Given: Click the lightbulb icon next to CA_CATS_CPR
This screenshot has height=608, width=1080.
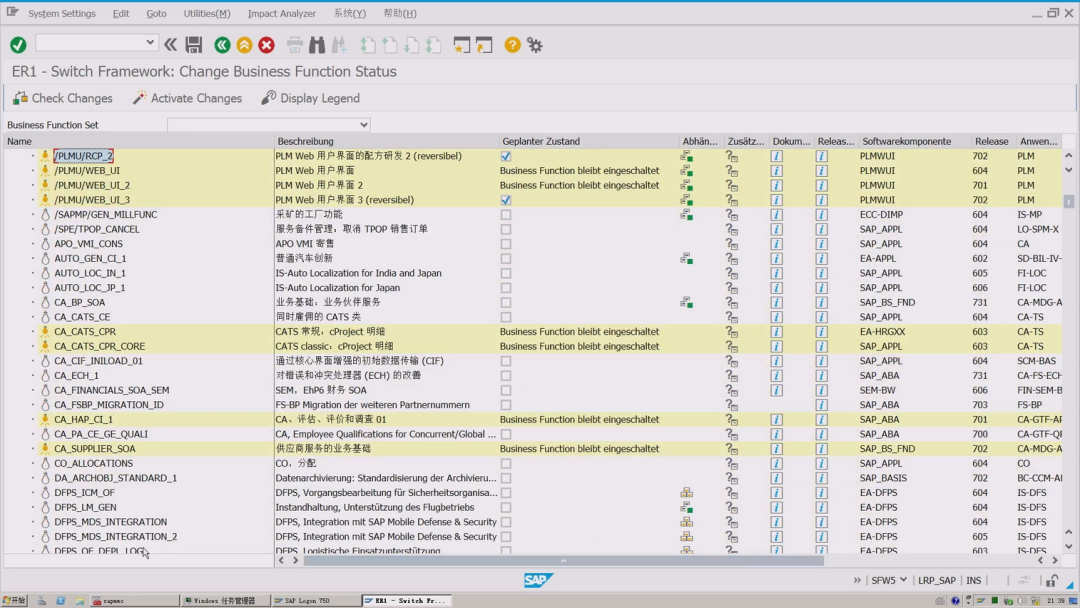Looking at the screenshot, I should click(x=45, y=331).
